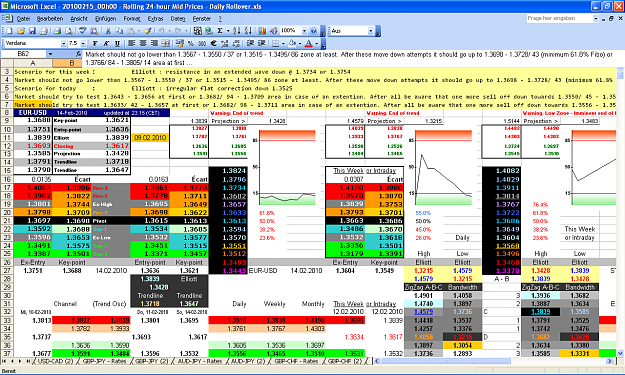625x375 pixels.
Task: Click the underlined 1.4579 link in row 32
Action: coord(423,312)
